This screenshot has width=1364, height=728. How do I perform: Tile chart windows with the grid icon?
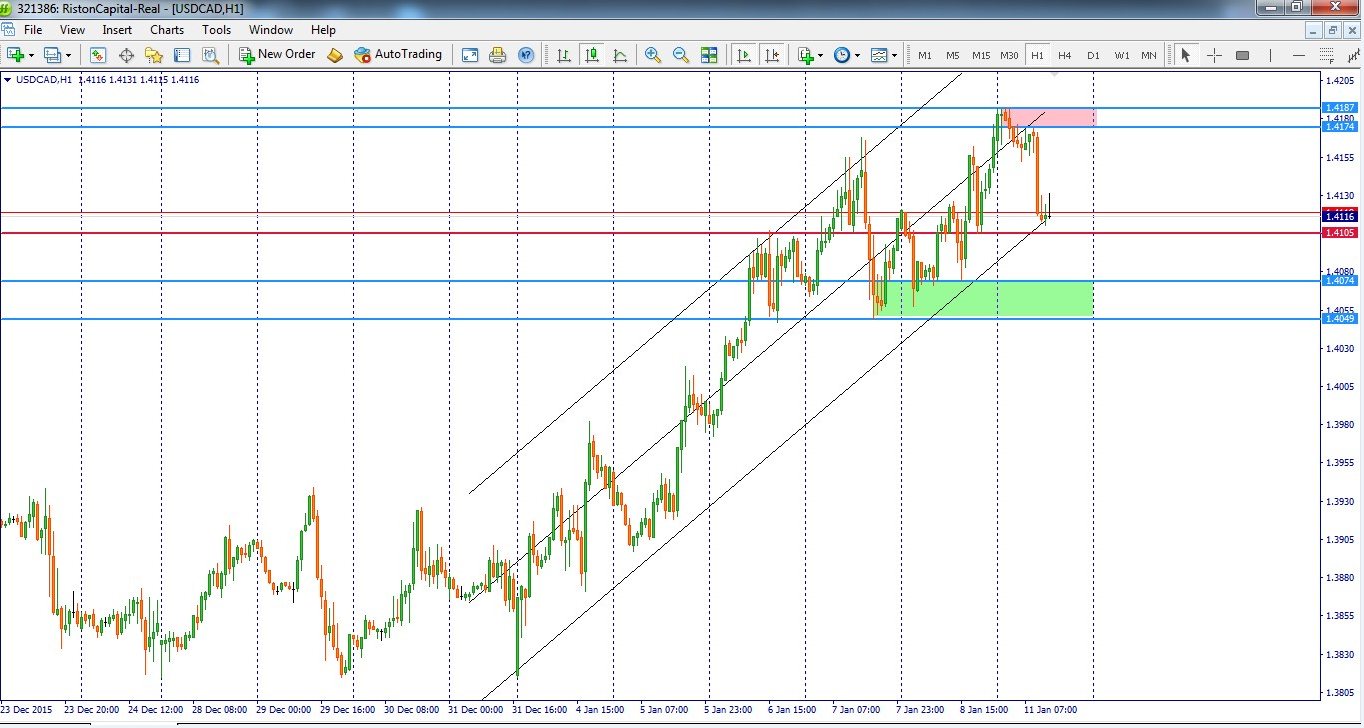click(x=709, y=55)
